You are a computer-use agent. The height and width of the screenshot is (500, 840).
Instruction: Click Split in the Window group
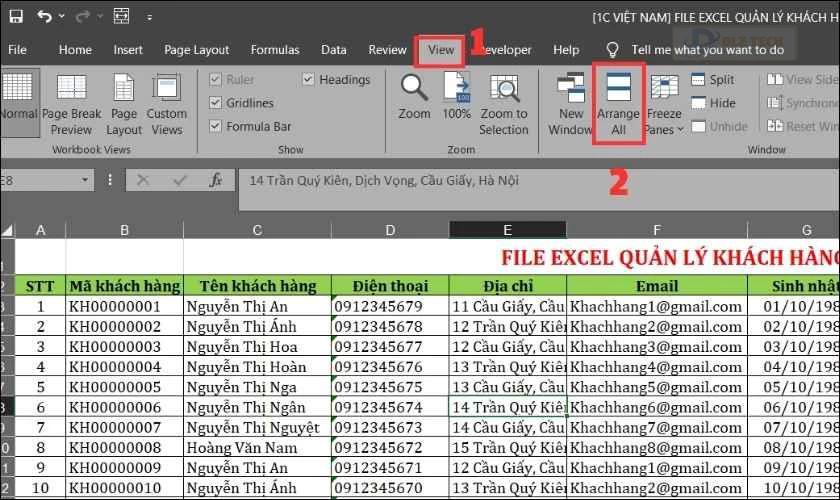point(712,80)
